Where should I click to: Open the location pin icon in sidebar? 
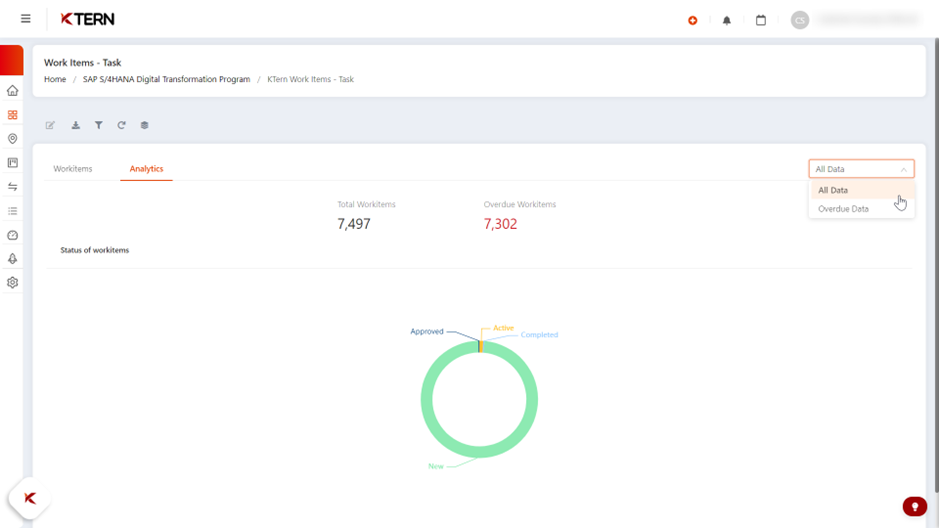pyautogui.click(x=13, y=138)
